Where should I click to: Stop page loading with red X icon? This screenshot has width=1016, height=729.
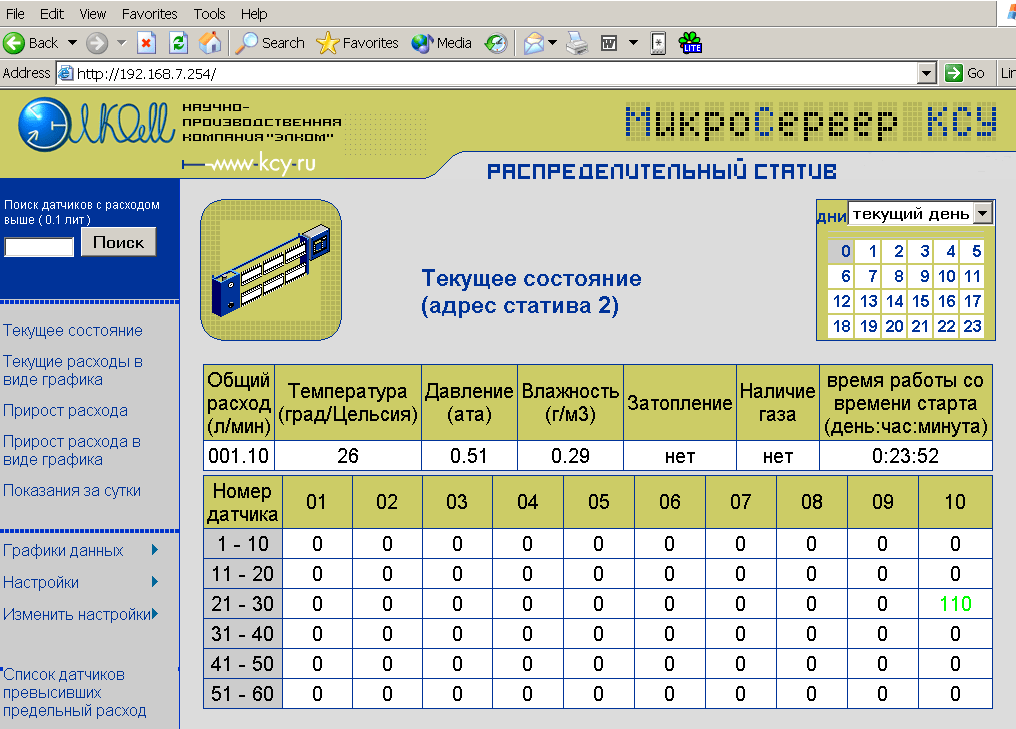coord(146,43)
